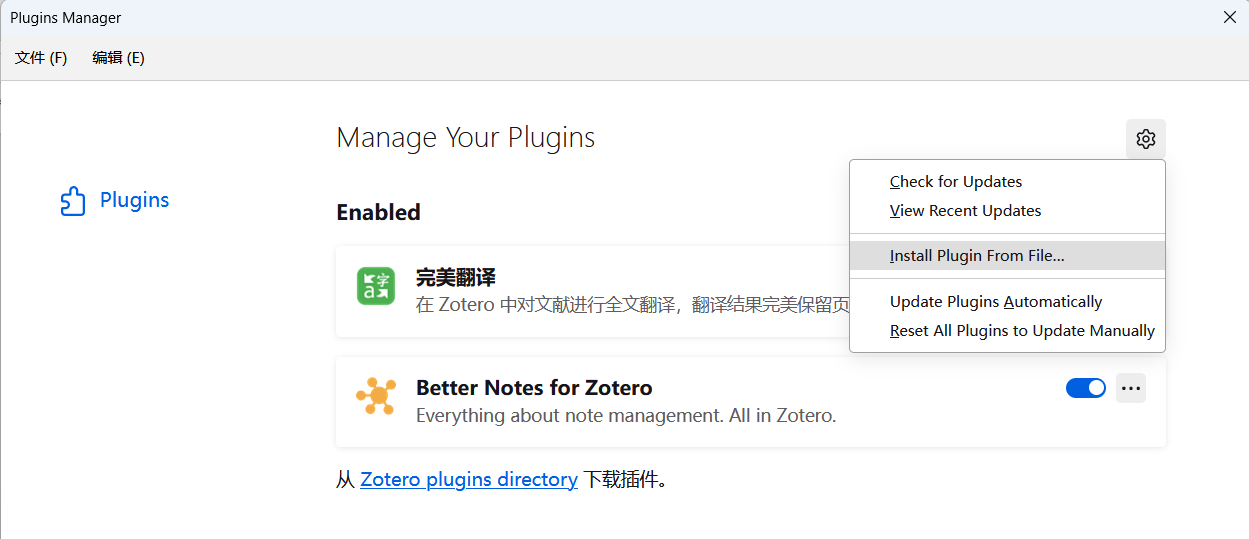Select Reset All Plugins to Update Manually
This screenshot has height=539, width=1249.
click(x=1022, y=331)
